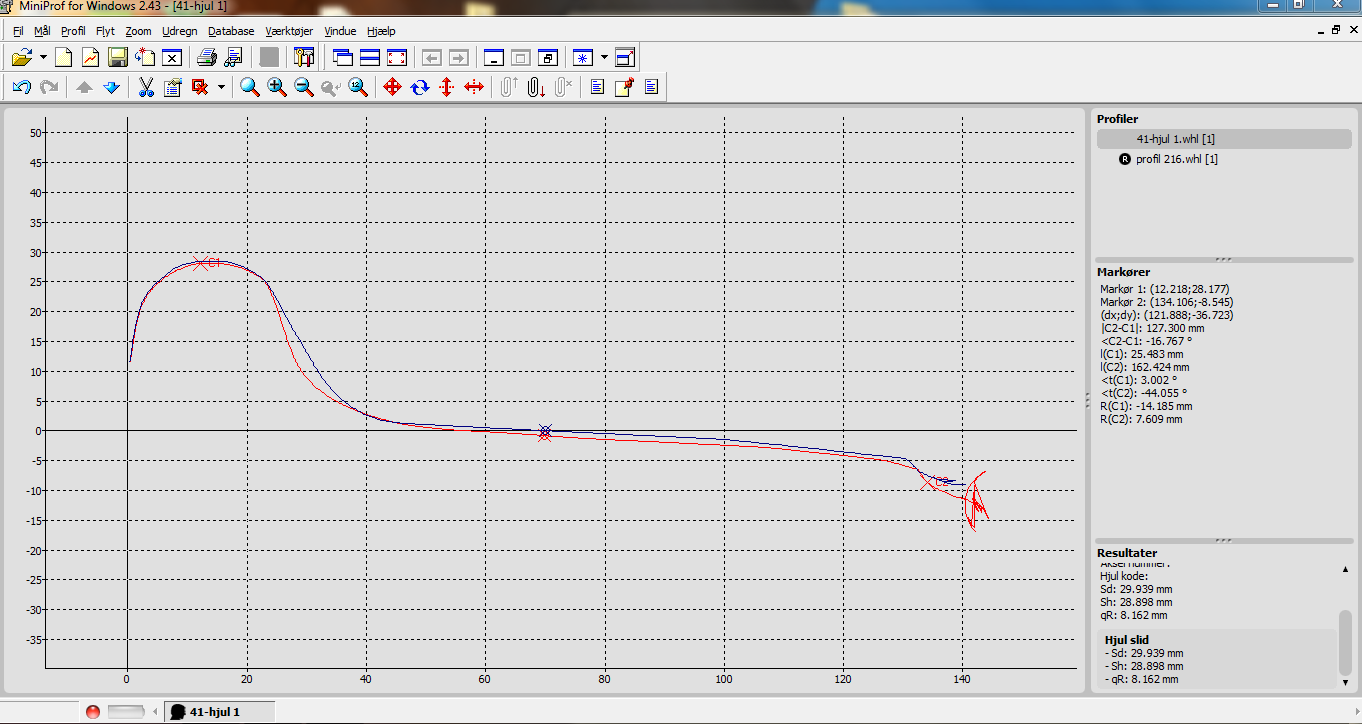Open the Zoom menu

pyautogui.click(x=138, y=31)
